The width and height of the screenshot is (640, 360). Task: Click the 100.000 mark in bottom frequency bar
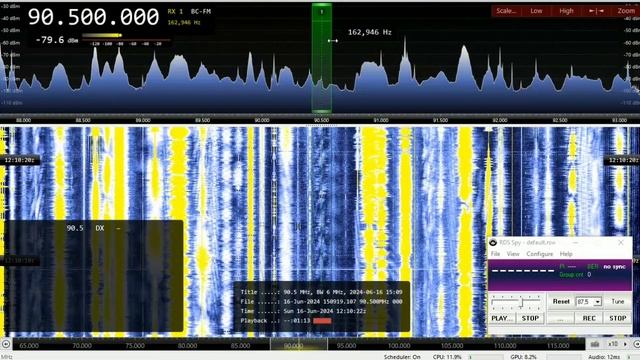399,345
